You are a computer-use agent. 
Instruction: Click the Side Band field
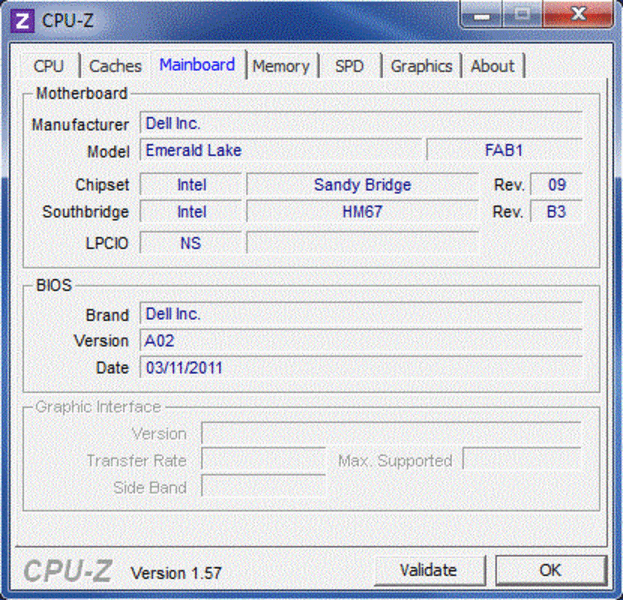pos(263,487)
